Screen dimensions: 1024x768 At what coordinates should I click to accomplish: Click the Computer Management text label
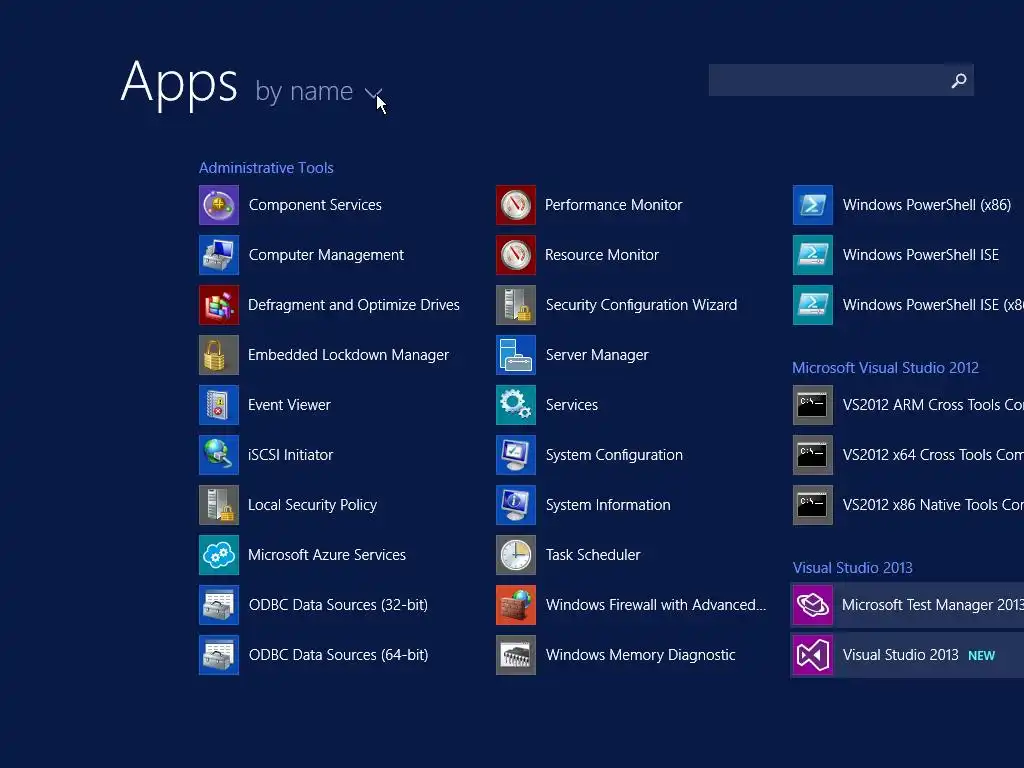pyautogui.click(x=326, y=255)
